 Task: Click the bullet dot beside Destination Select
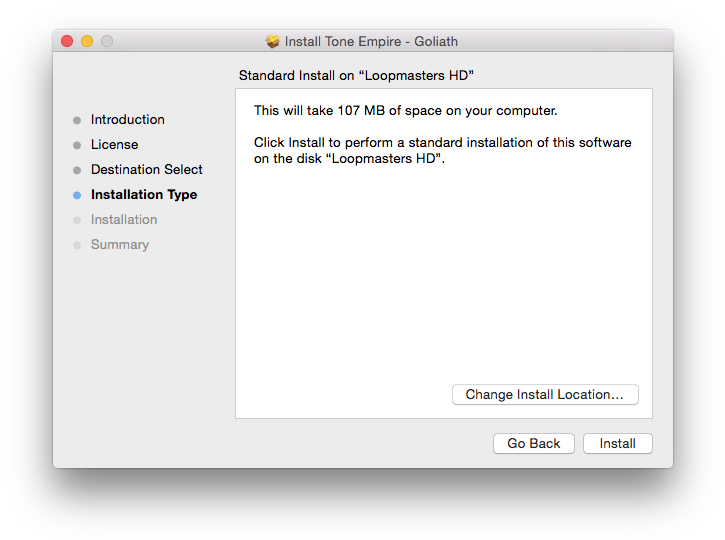[77, 170]
